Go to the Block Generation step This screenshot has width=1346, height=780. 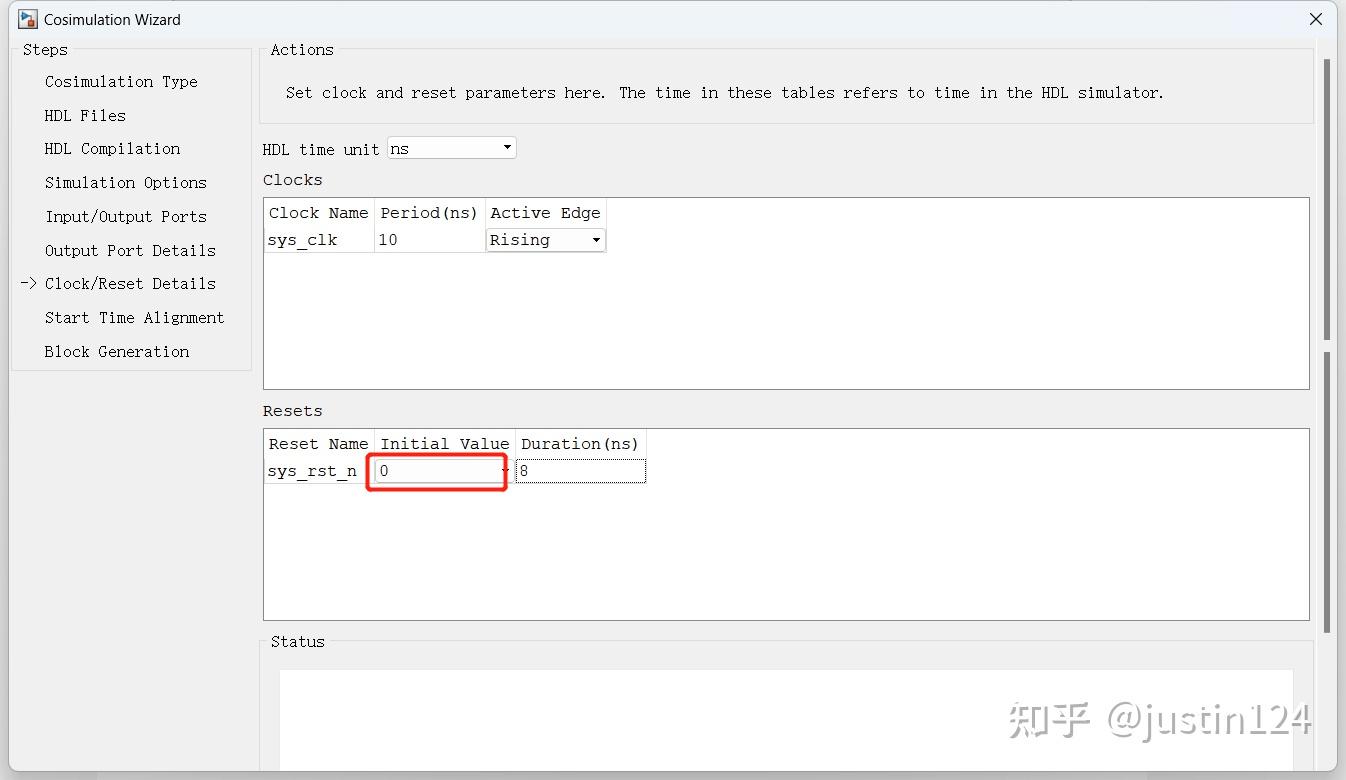pyautogui.click(x=116, y=352)
